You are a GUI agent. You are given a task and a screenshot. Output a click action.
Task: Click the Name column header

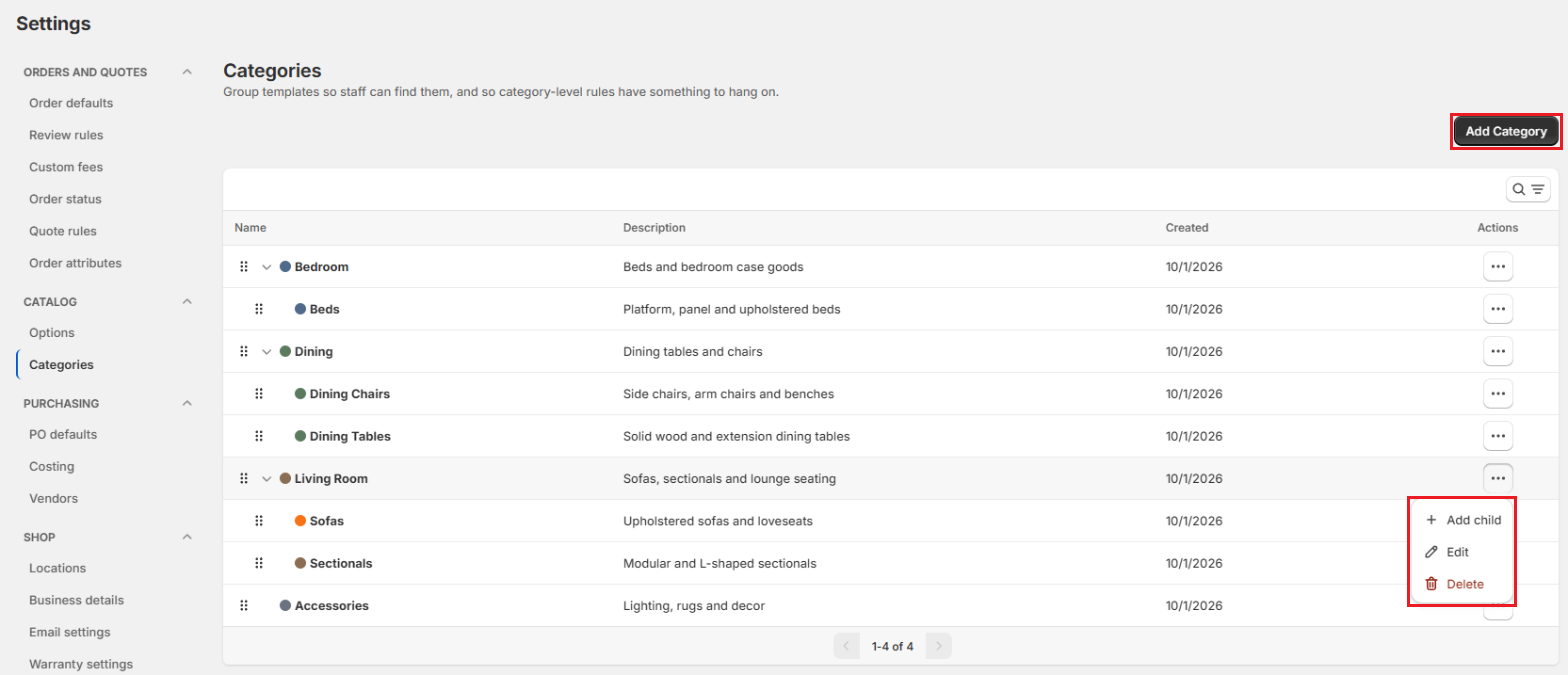[251, 228]
